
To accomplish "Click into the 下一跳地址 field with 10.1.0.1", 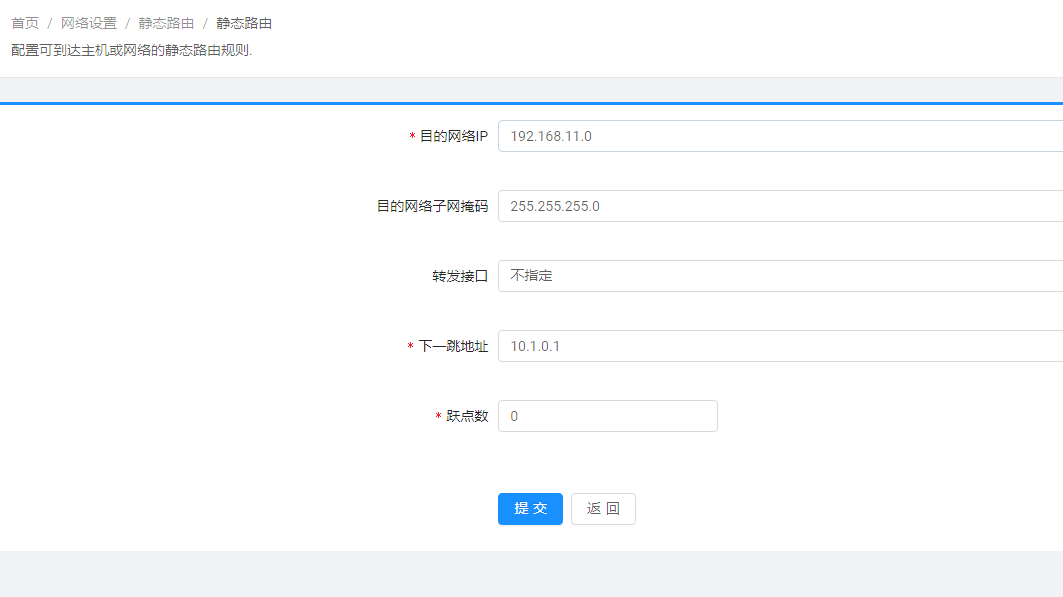I will pos(780,346).
